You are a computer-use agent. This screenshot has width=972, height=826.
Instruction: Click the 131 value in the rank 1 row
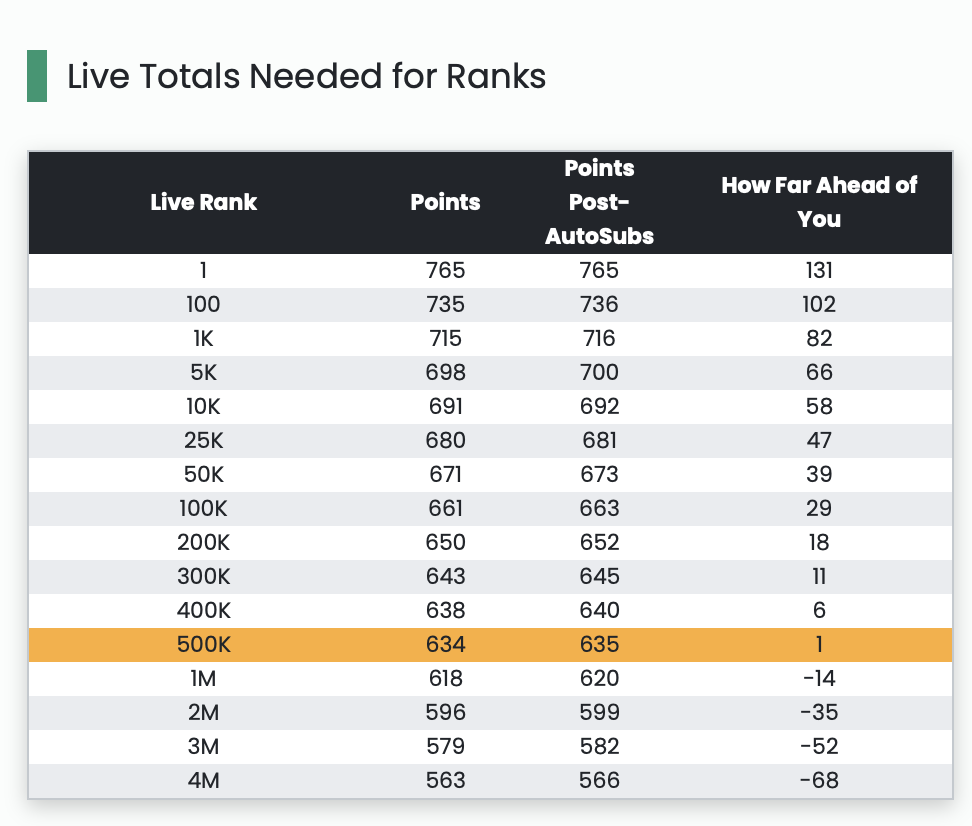click(x=819, y=271)
